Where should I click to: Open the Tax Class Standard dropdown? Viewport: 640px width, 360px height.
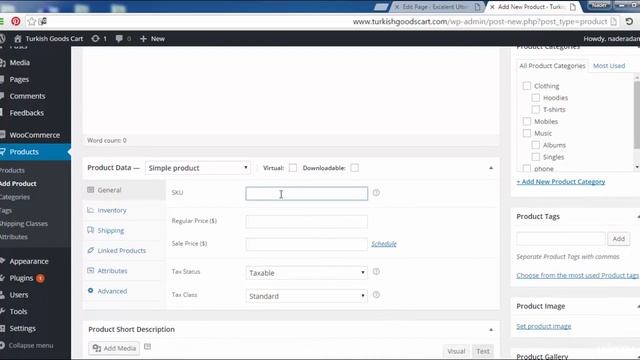pyautogui.click(x=306, y=296)
